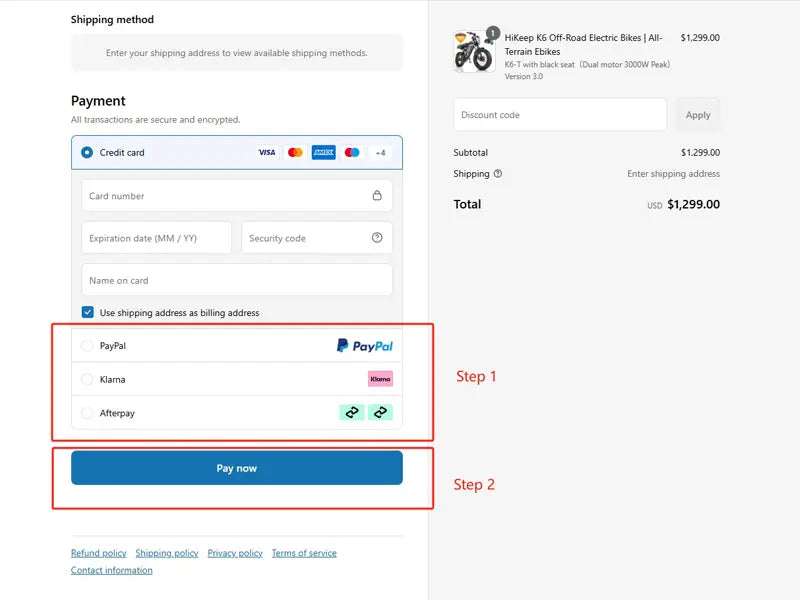
Task: Apply the discount code
Action: (698, 115)
